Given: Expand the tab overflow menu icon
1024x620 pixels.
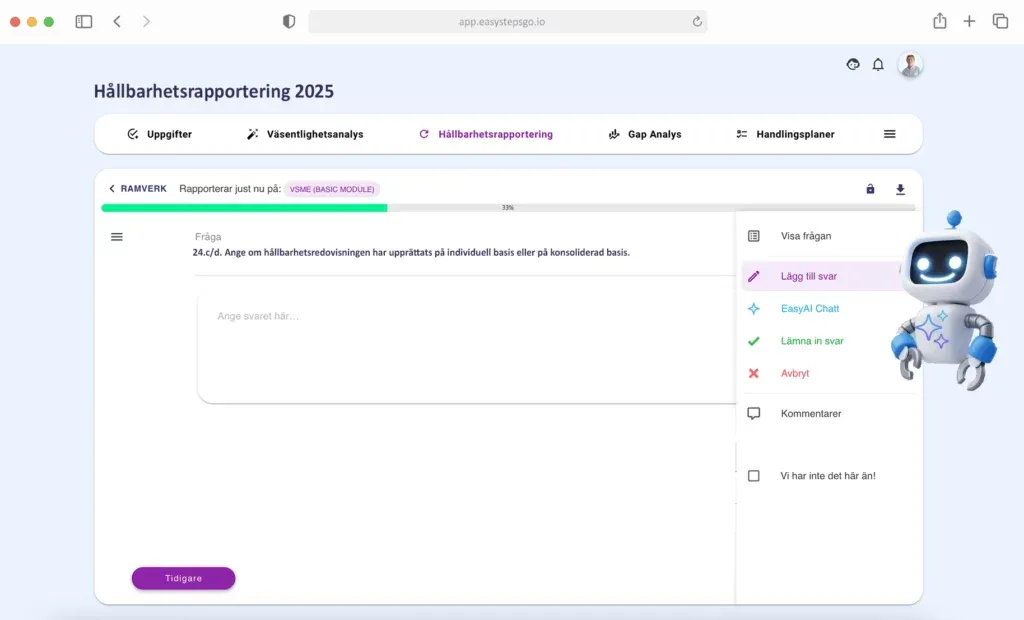Looking at the screenshot, I should click(x=889, y=133).
